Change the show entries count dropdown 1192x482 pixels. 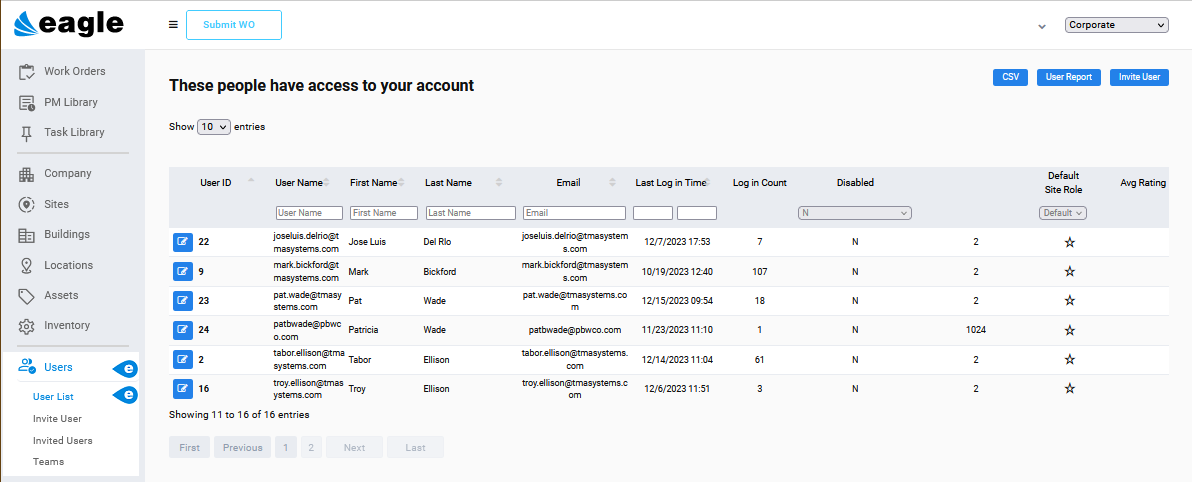(x=214, y=127)
